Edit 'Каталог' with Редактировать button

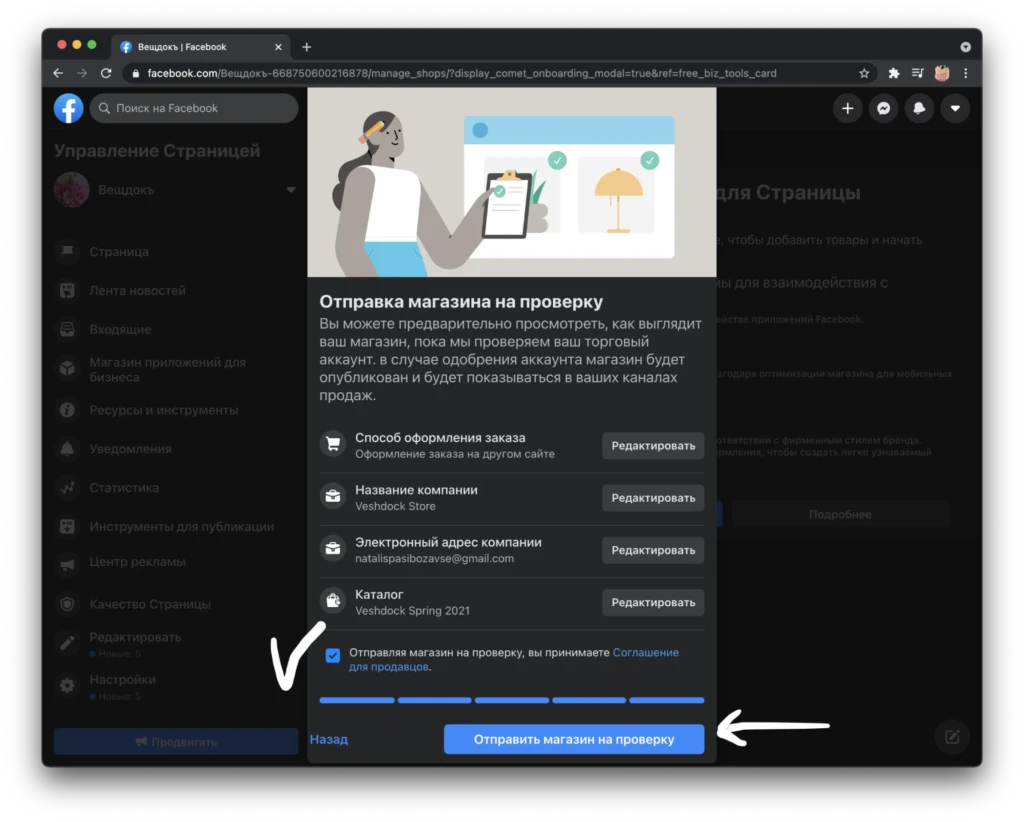pyautogui.click(x=653, y=603)
